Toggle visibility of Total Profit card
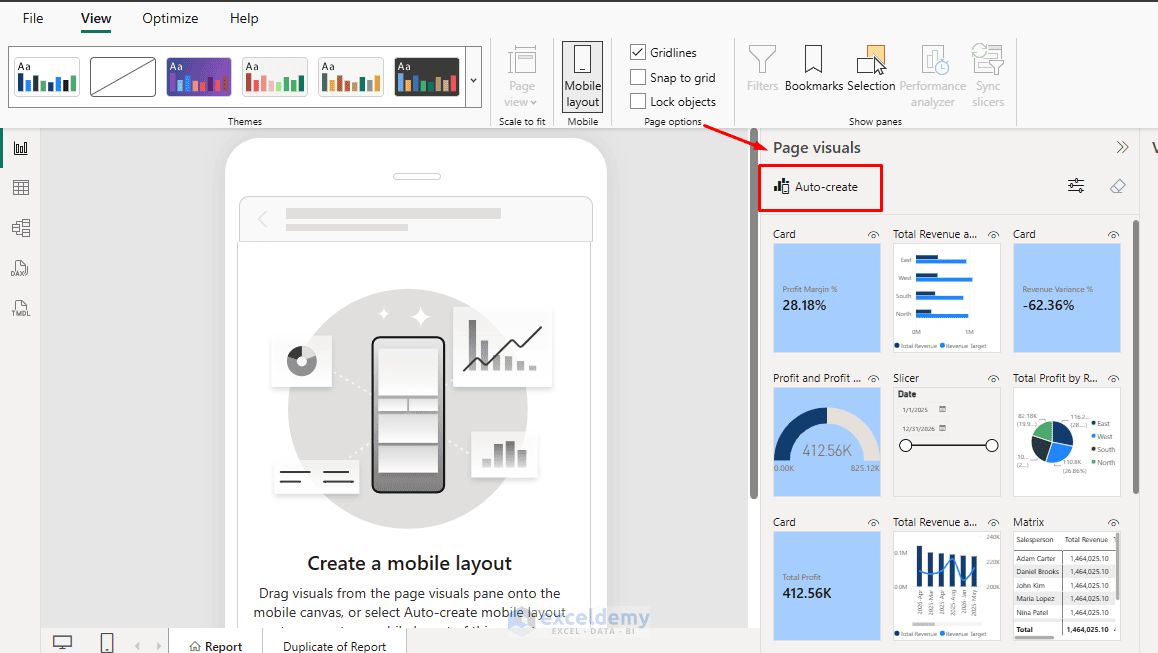Image resolution: width=1158 pixels, height=653 pixels. pyautogui.click(x=874, y=522)
